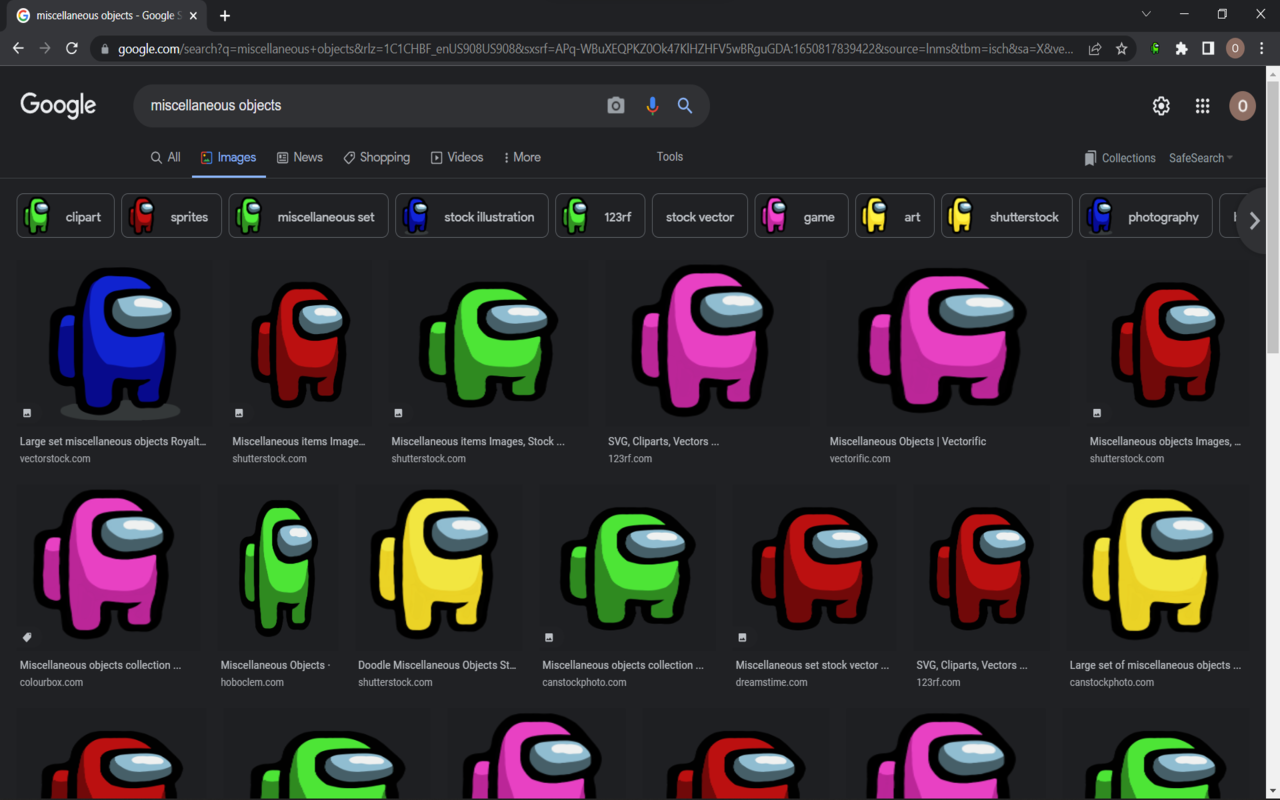Open the Extensions puzzle icon
This screenshot has height=800, width=1280.
point(1182,48)
